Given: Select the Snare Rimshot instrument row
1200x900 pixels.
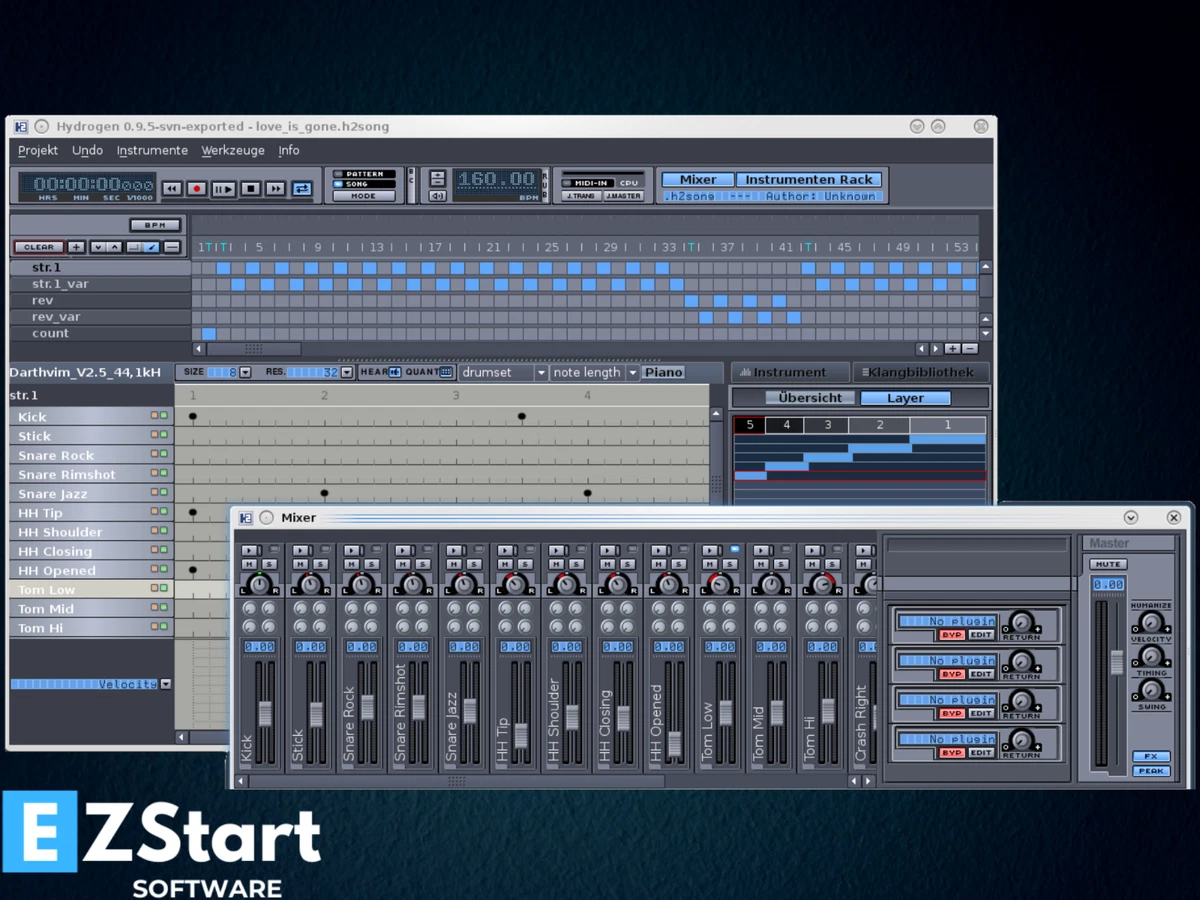Looking at the screenshot, I should 91,475.
